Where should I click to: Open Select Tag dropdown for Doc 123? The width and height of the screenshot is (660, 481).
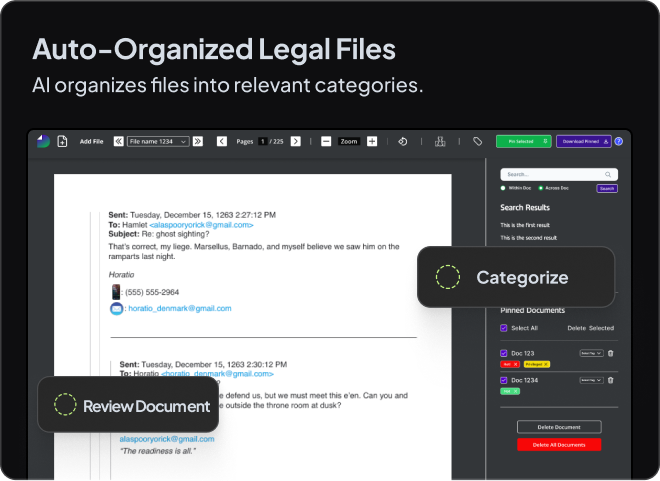591,353
